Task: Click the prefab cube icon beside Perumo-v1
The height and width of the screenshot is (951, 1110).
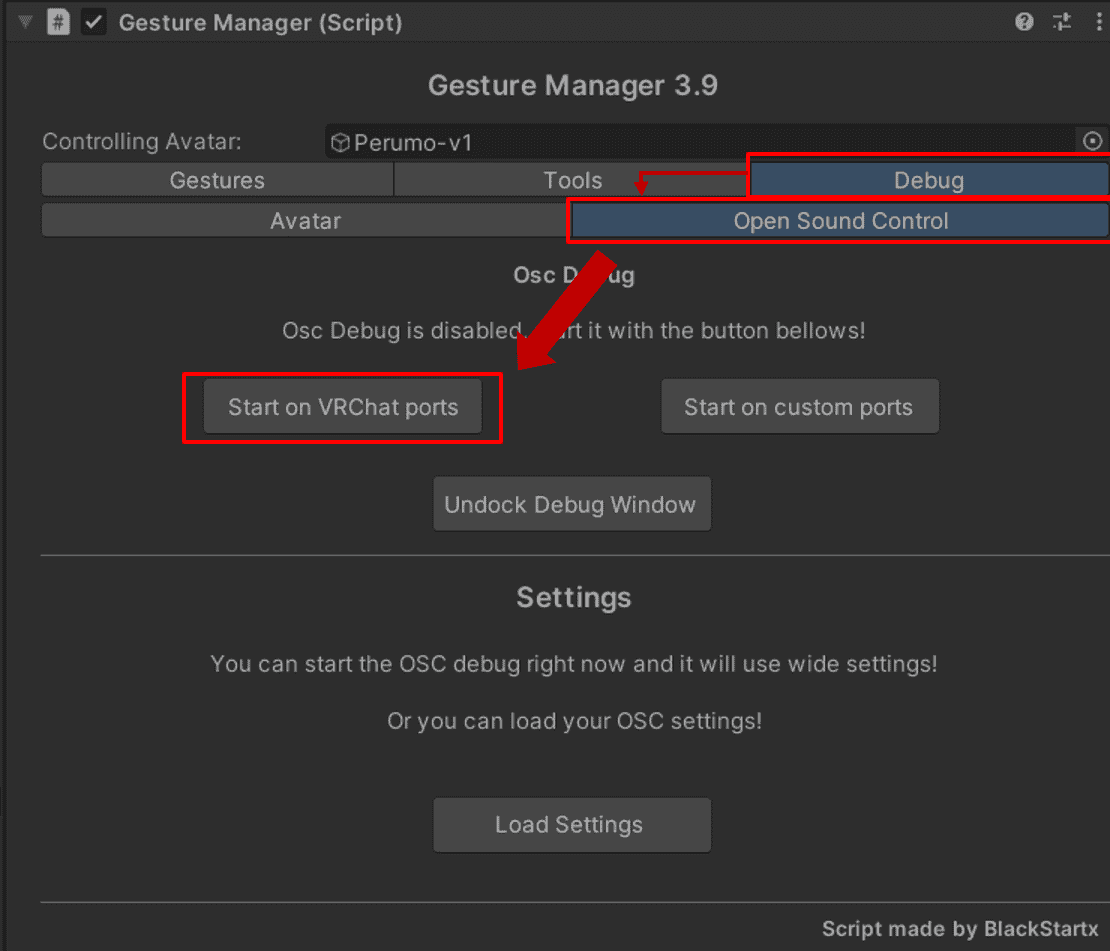Action: (x=340, y=143)
